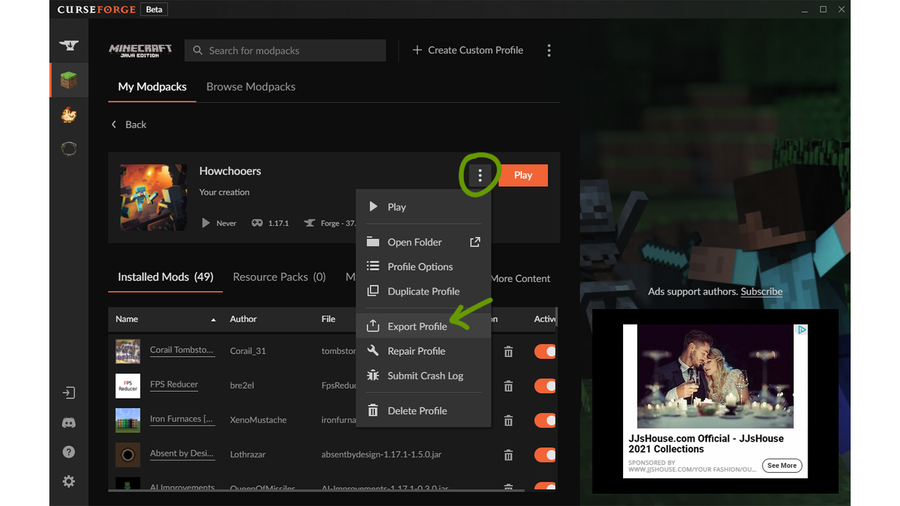Click the FPS Reducer mod thumbnail

pyautogui.click(x=127, y=386)
